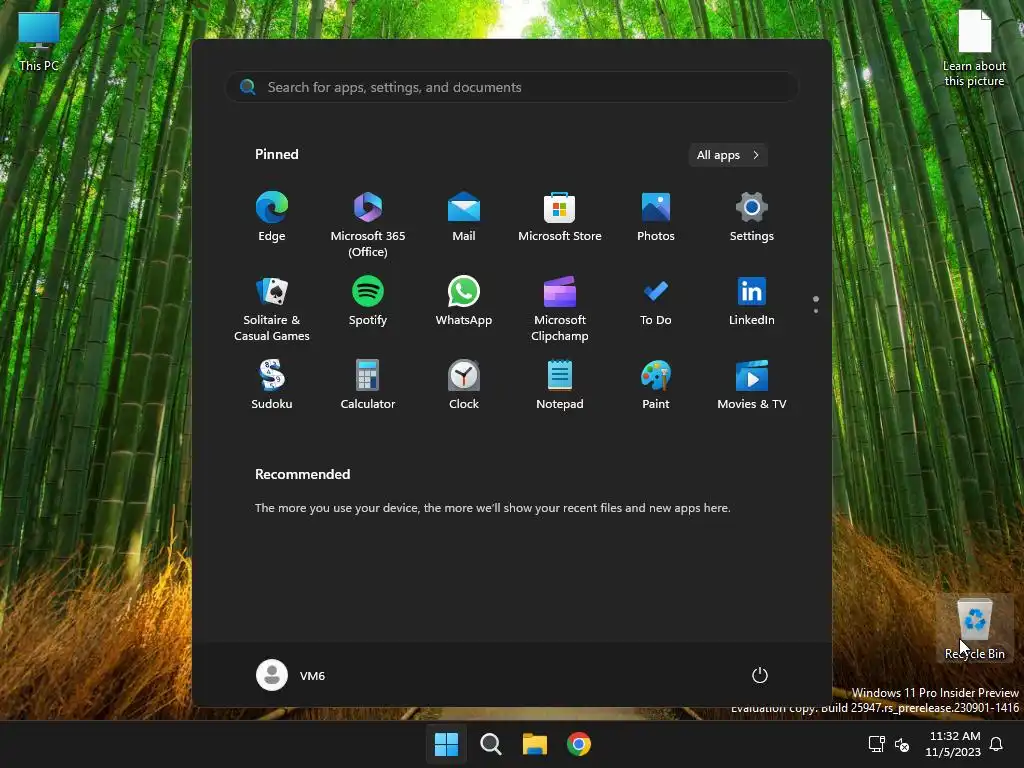1024x768 pixels.
Task: Open Settings from pinned apps
Action: click(752, 217)
